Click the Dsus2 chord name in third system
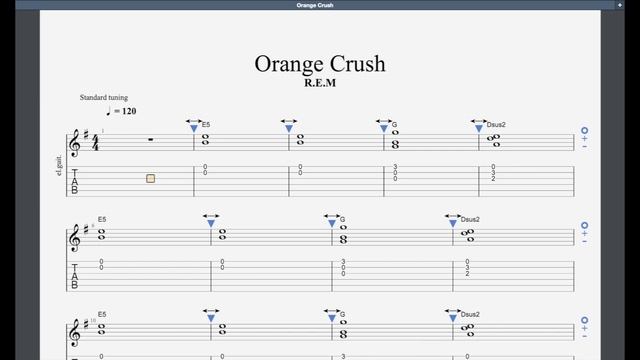The image size is (640, 360). 470,314
